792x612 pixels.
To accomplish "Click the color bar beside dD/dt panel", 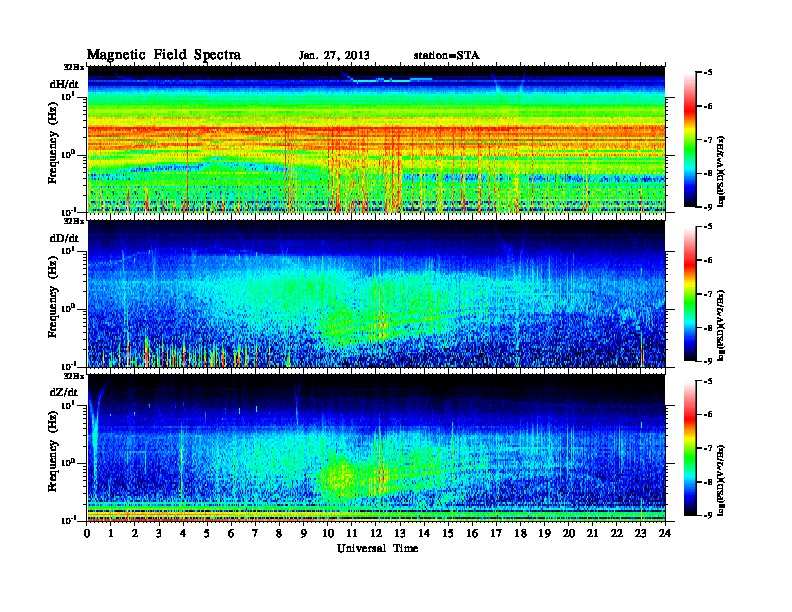I will (x=690, y=294).
